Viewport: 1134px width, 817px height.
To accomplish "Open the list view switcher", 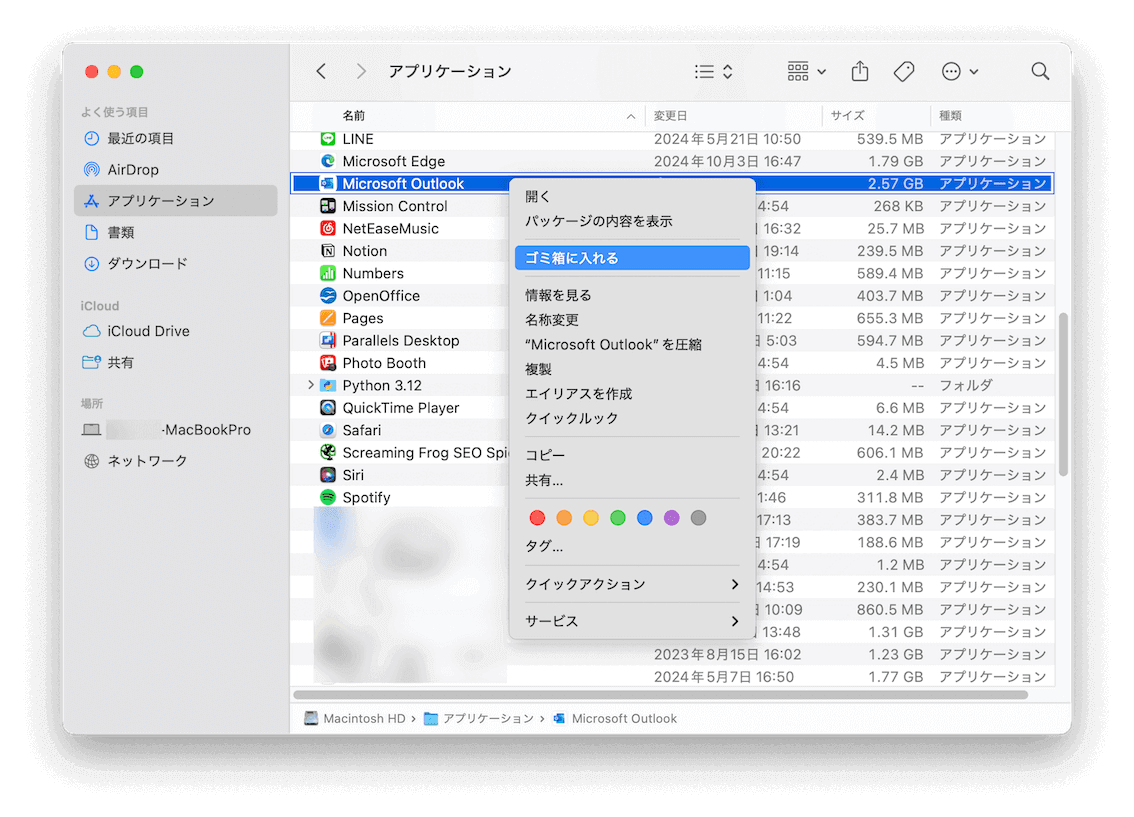I will (713, 71).
